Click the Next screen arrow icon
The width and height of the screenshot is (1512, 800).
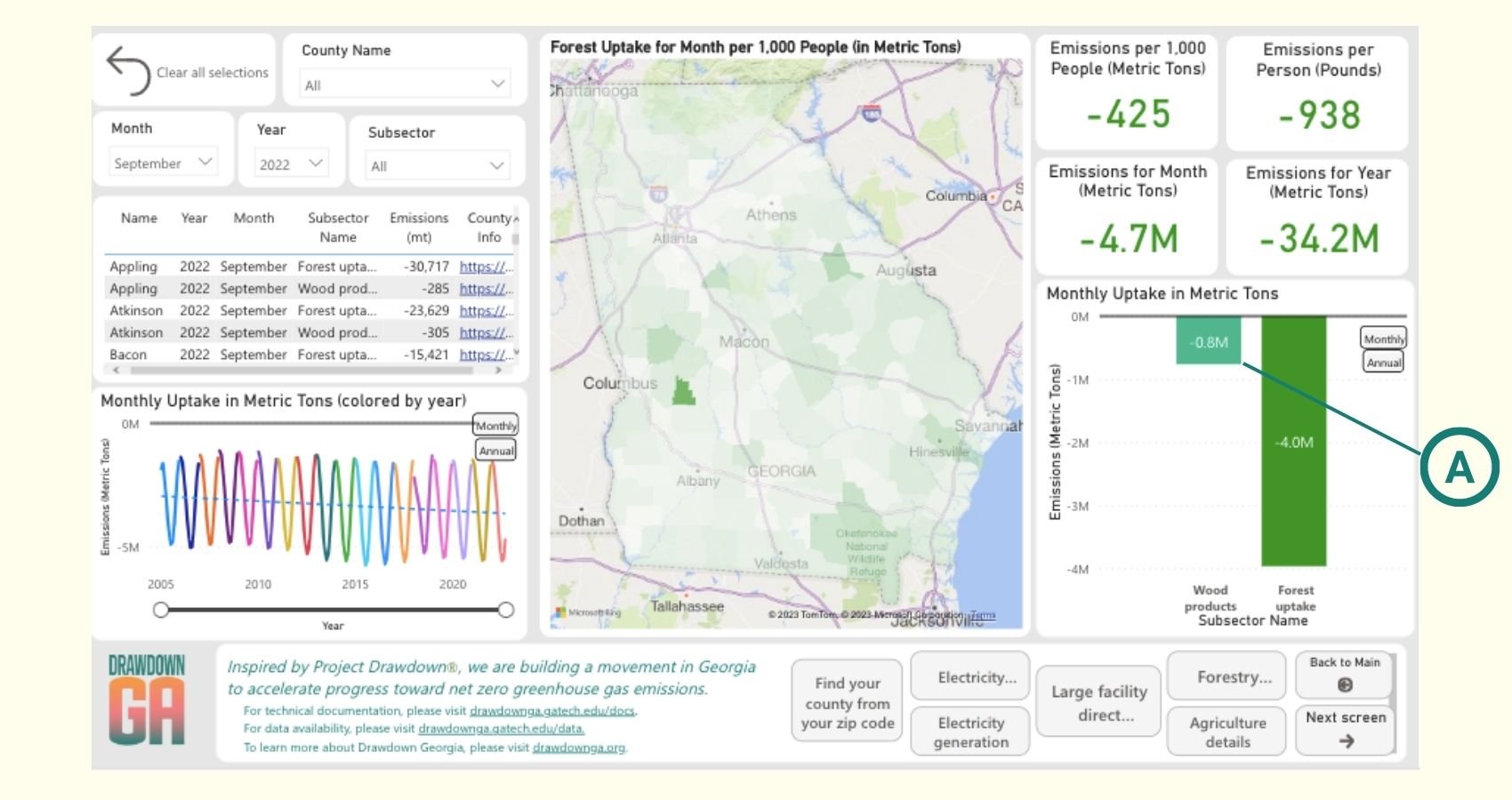coord(1345,739)
